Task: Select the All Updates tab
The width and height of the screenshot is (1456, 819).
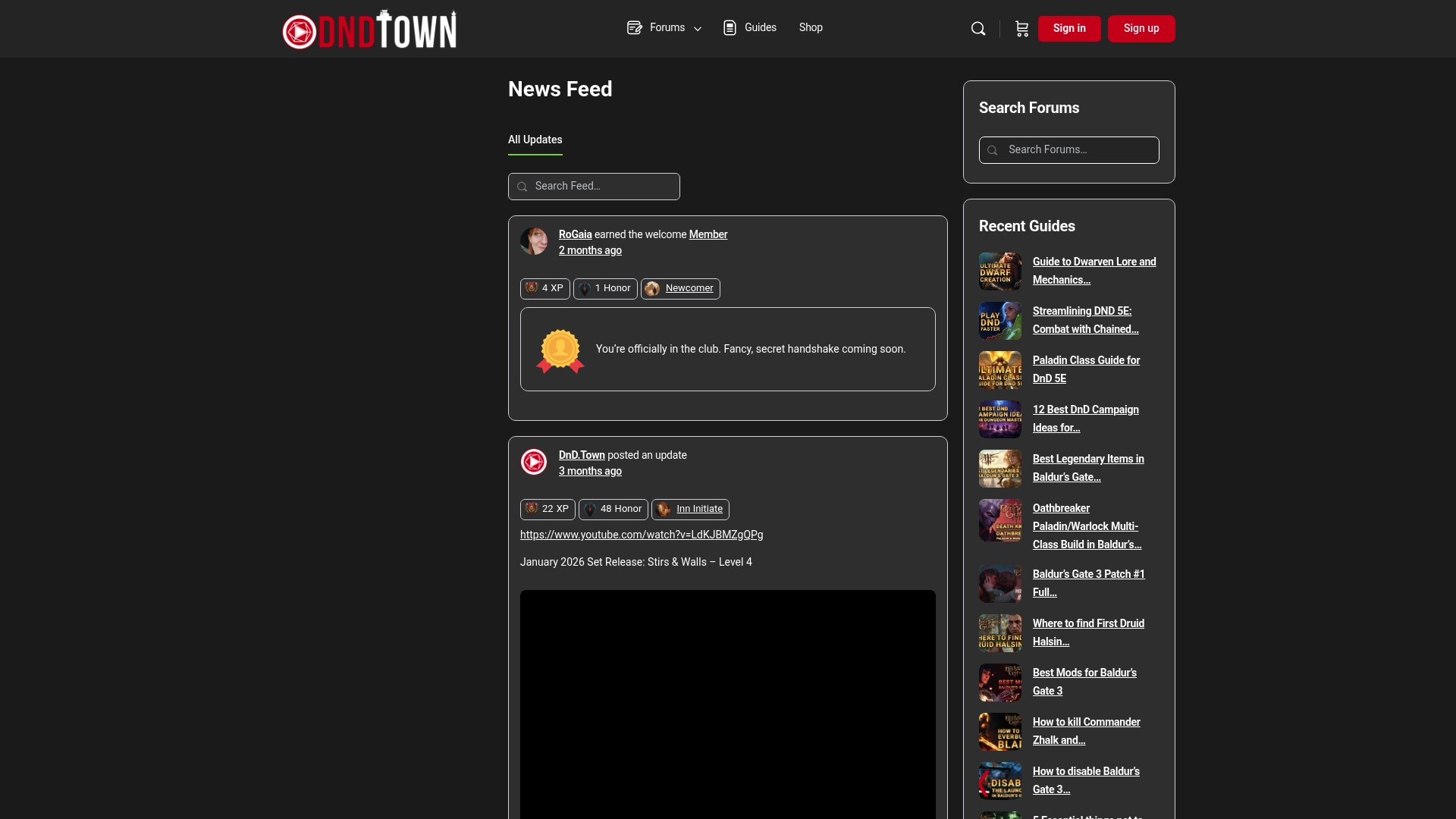Action: 535,140
